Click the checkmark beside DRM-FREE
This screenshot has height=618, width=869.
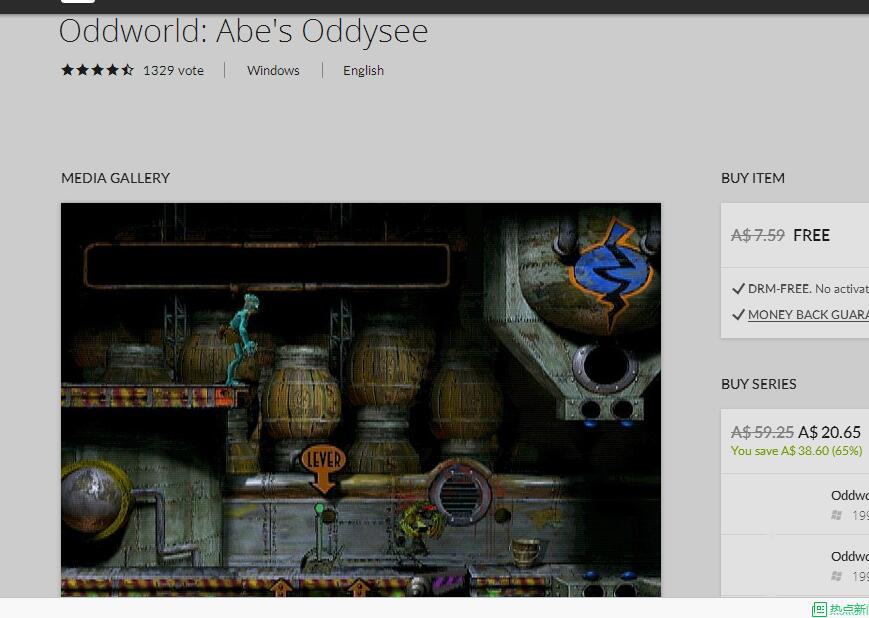(x=738, y=289)
